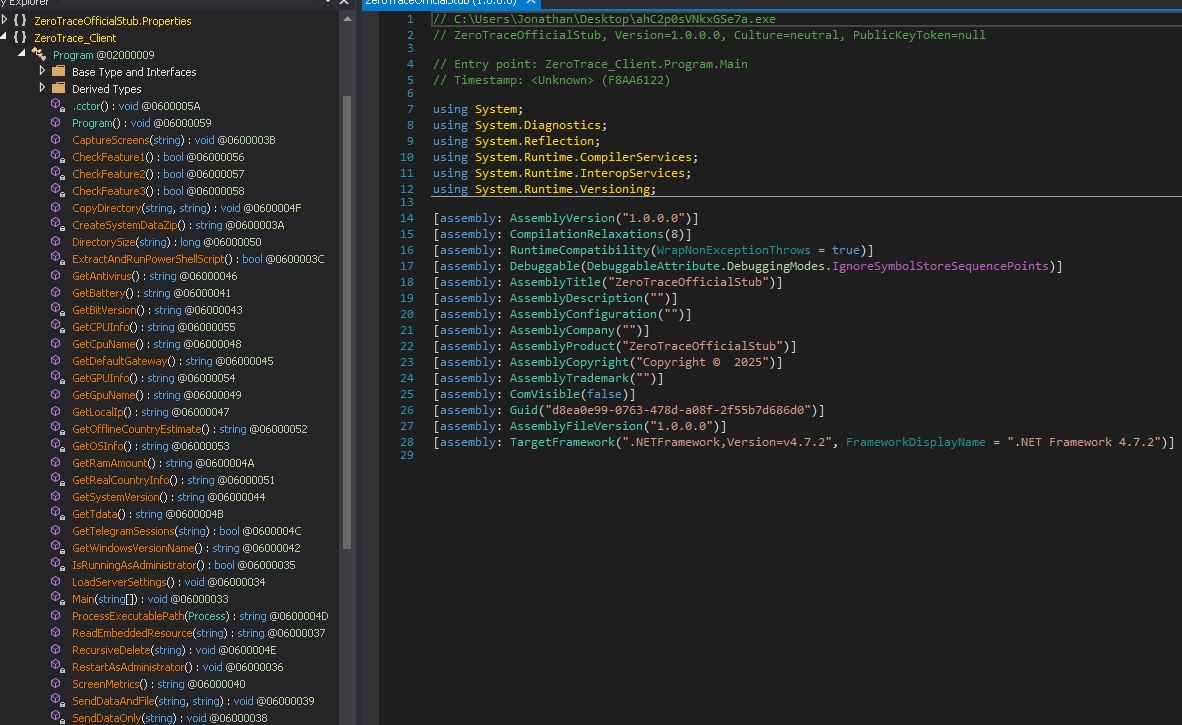Image resolution: width=1182 pixels, height=725 pixels.
Task: Click the ReadEmbeddedResource method icon
Action: point(57,632)
